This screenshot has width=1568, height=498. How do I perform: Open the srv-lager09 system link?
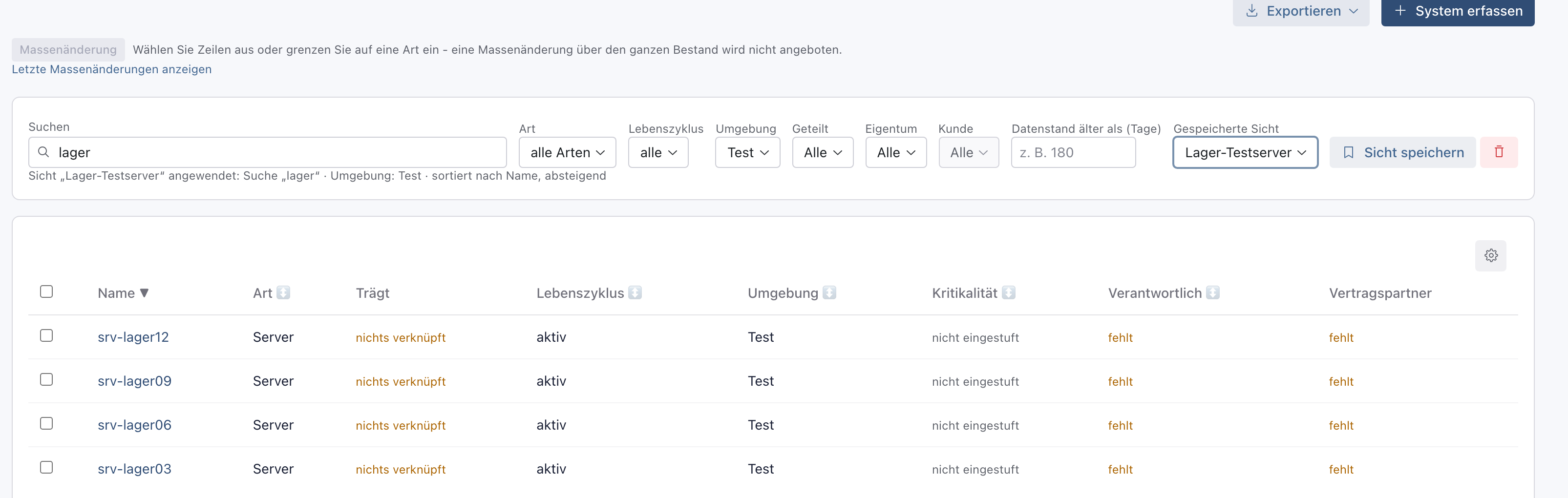(134, 381)
